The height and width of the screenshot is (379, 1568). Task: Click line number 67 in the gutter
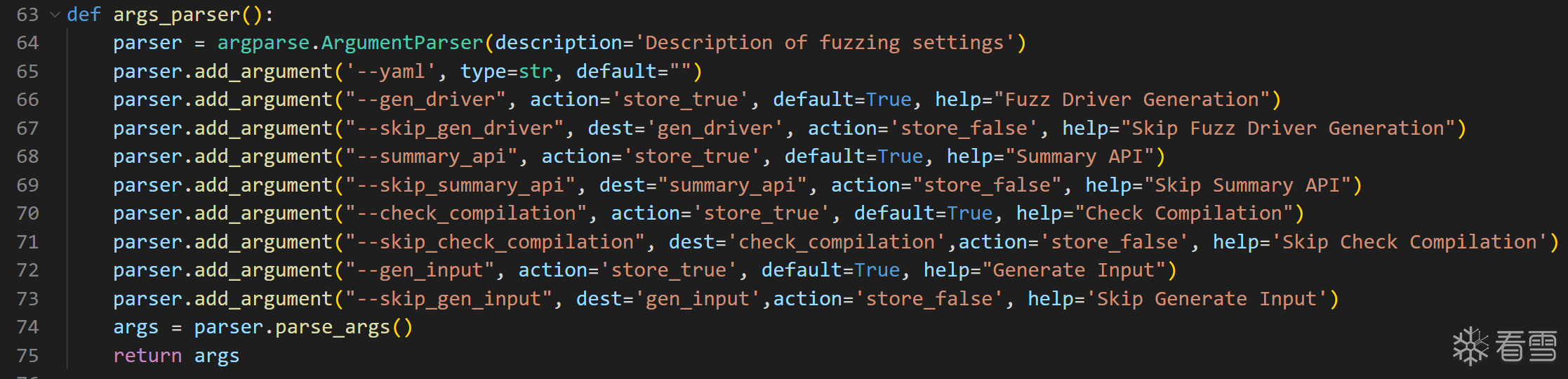pos(27,128)
